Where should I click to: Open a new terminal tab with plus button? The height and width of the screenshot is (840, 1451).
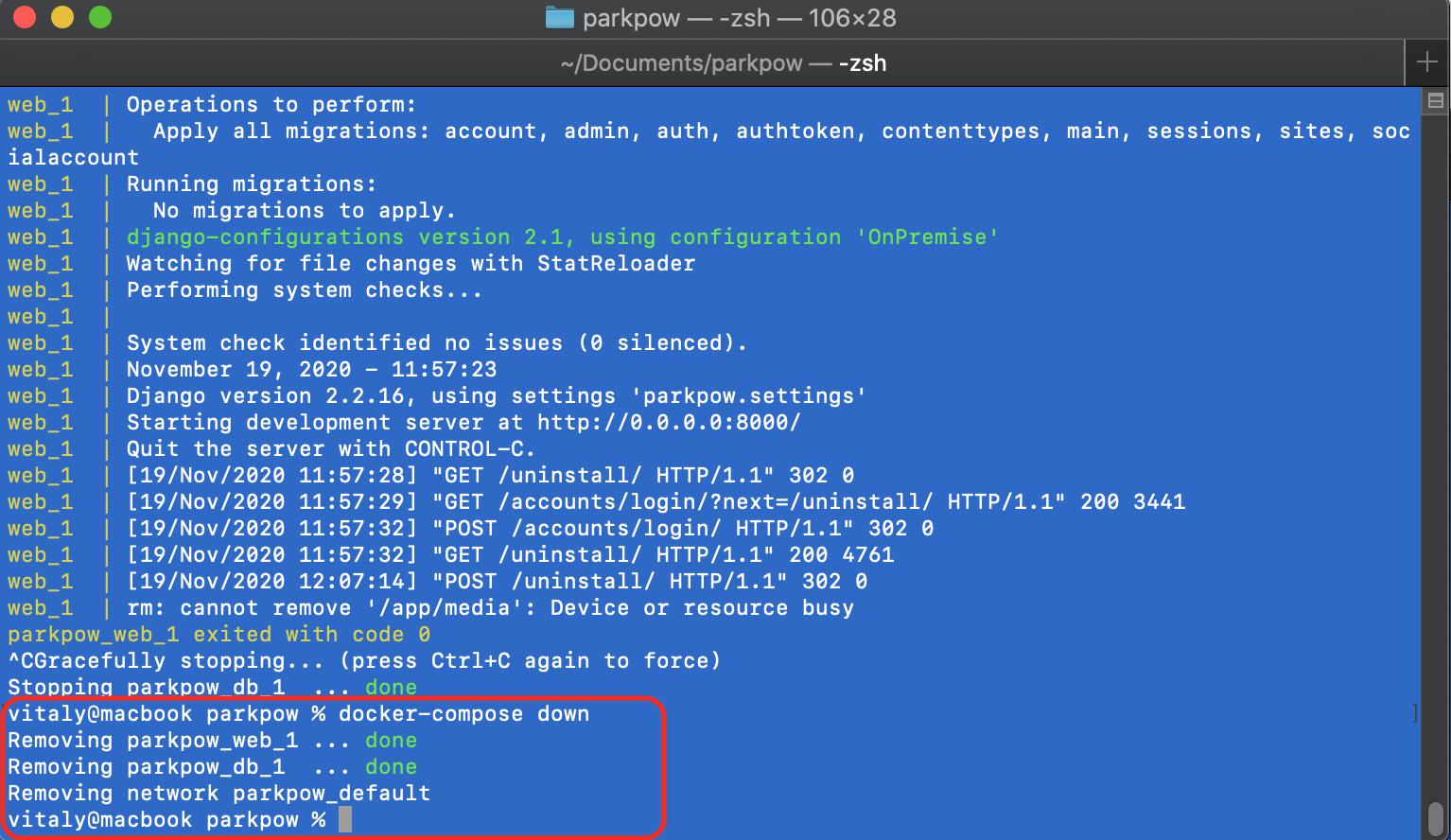(1427, 63)
